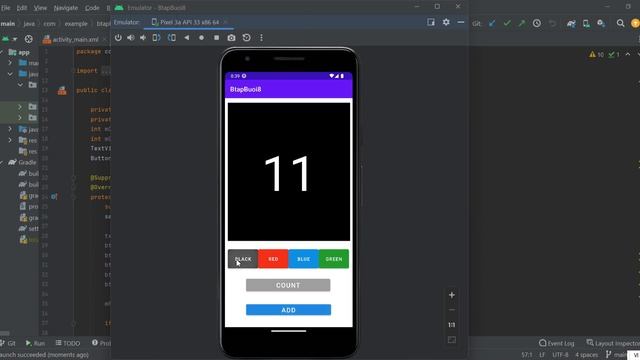Click the 'main' breadcrumb in navigation bar
640x360 pixels.
coord(8,24)
